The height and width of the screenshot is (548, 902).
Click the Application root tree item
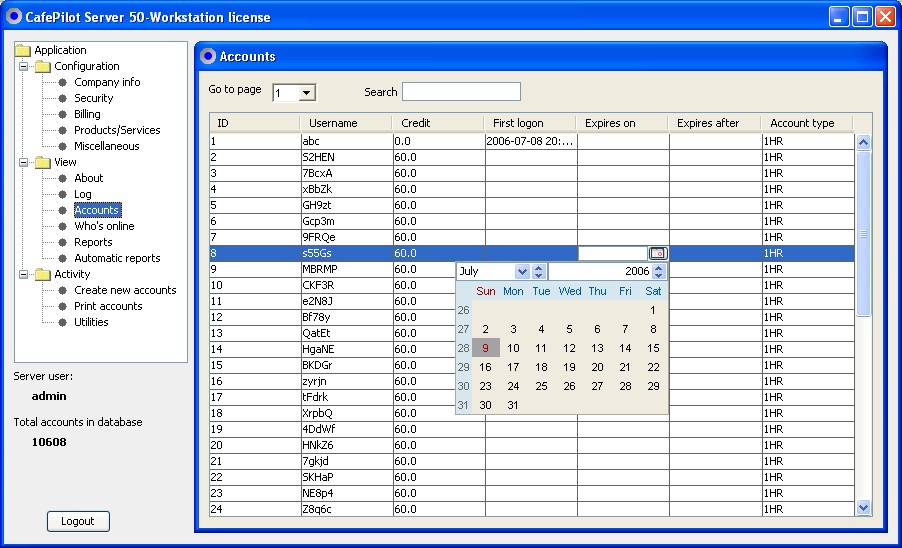(x=60, y=50)
